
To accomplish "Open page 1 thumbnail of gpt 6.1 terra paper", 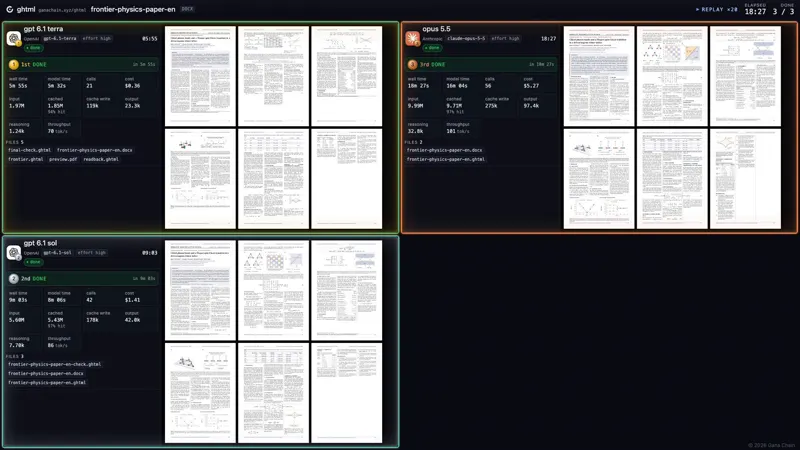I will (200, 76).
